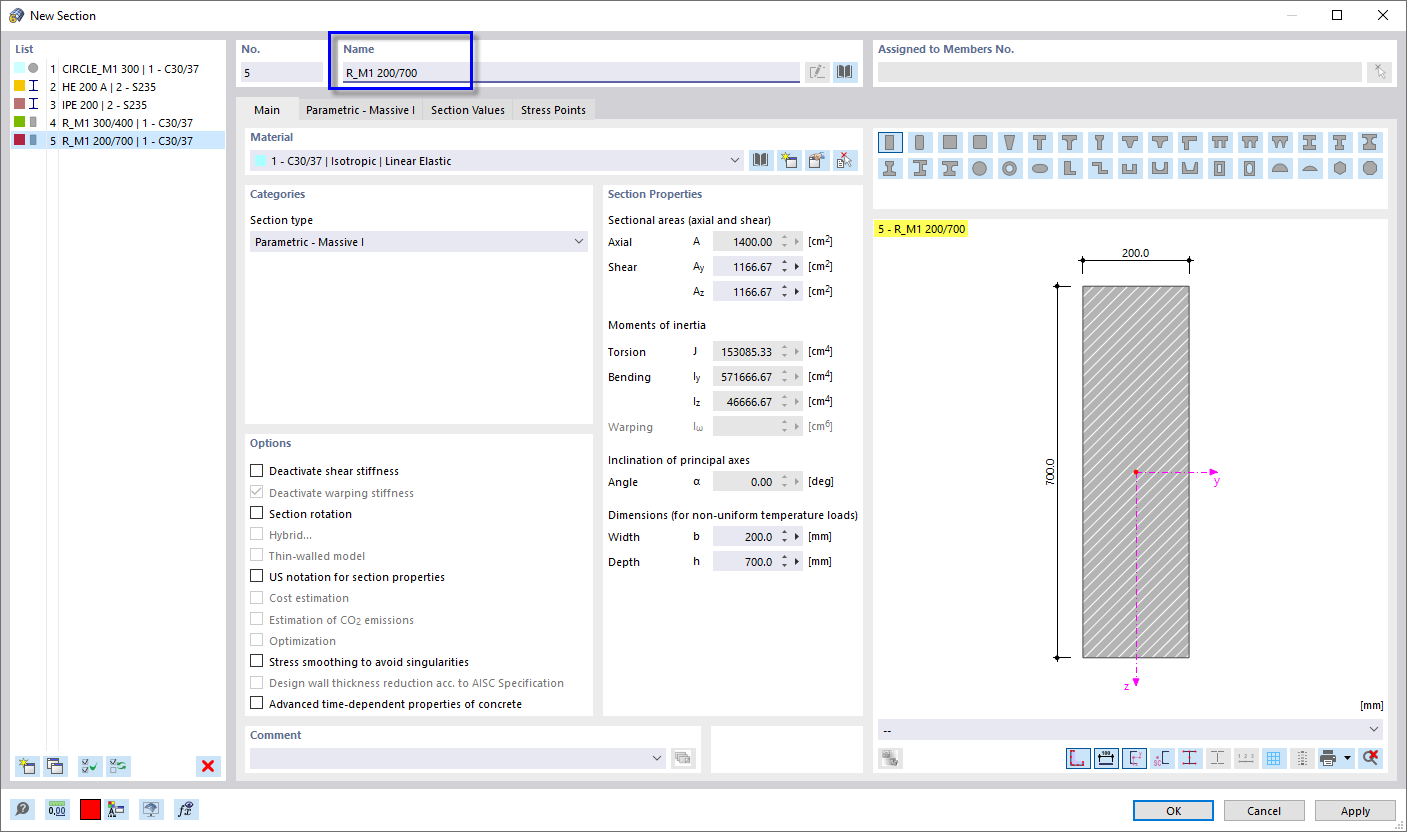Screen dimensions: 1407x832
Task: Toggle the grid display icon in preview
Action: 1273,758
